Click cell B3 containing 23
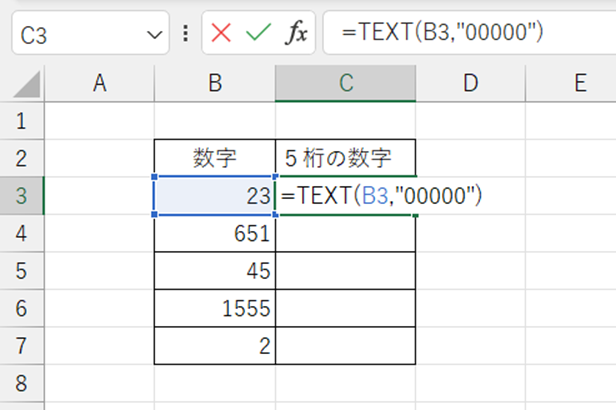 pos(214,196)
